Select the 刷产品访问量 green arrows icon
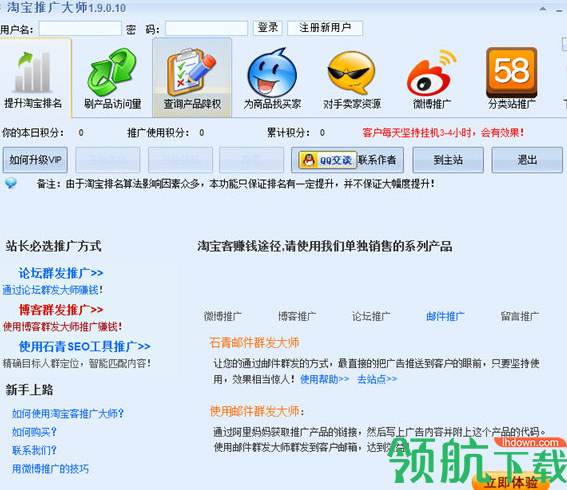 [x=112, y=72]
